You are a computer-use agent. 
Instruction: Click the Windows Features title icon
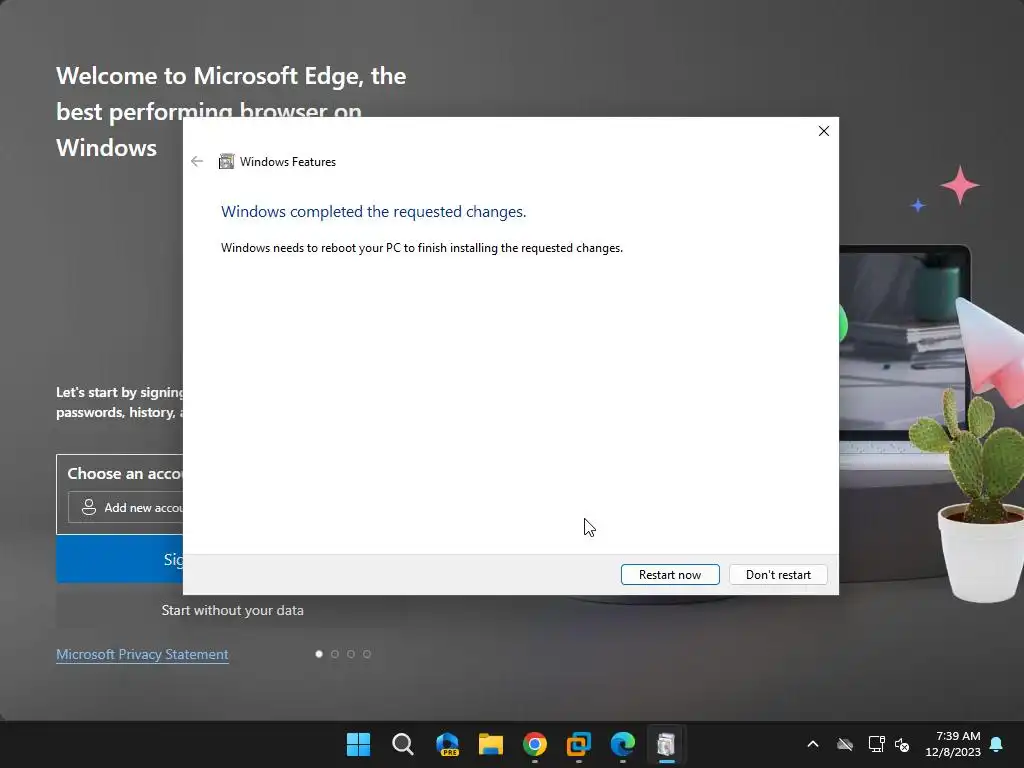[x=226, y=161]
